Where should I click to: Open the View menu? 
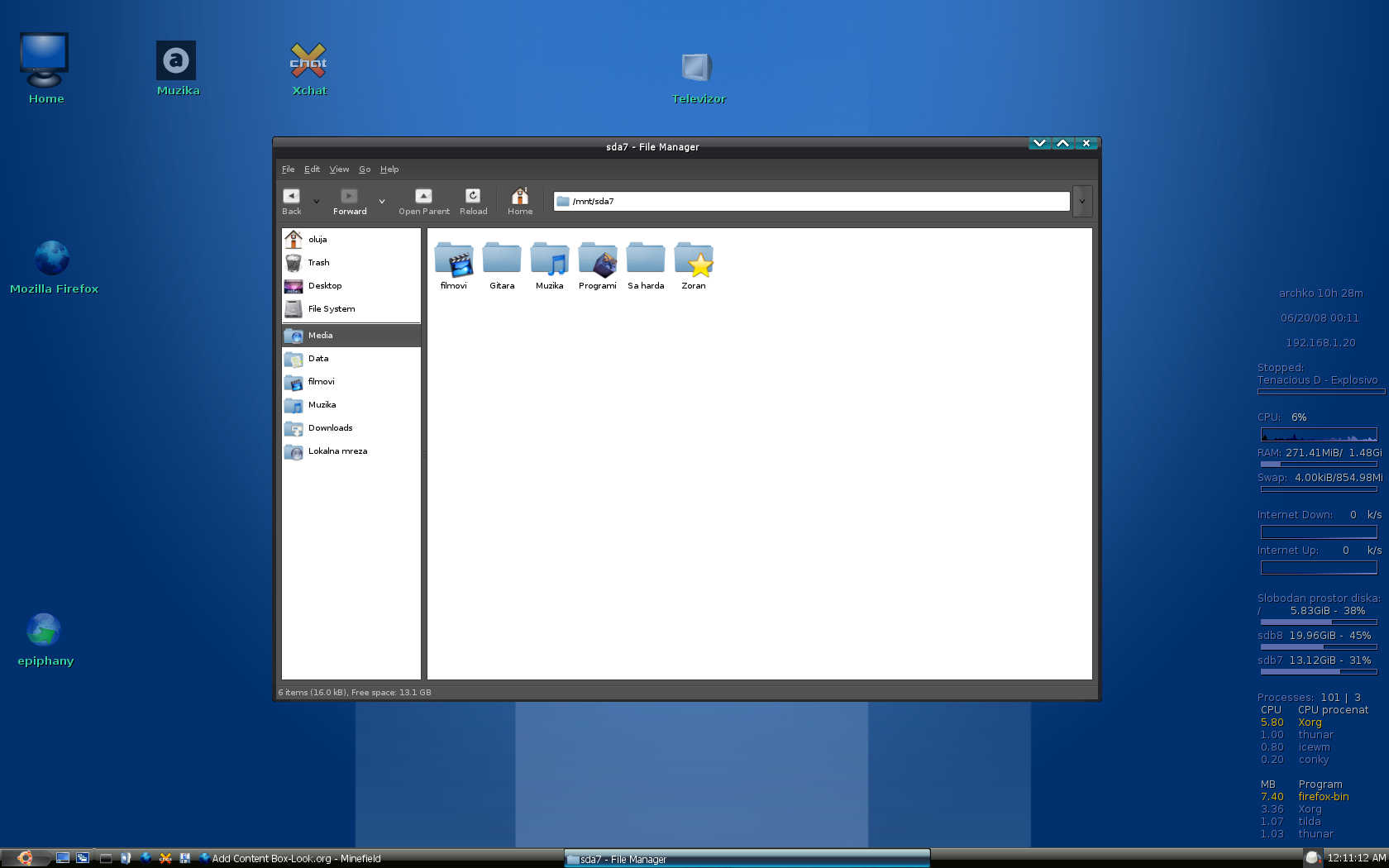(339, 169)
